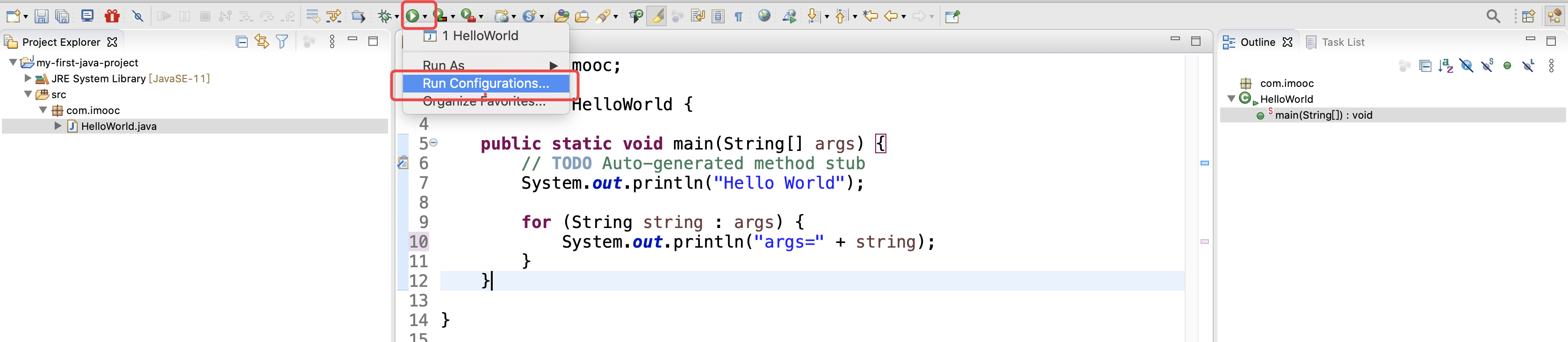Open the Debug dropdown arrow
Screen dimensions: 1568x342
pos(396,17)
